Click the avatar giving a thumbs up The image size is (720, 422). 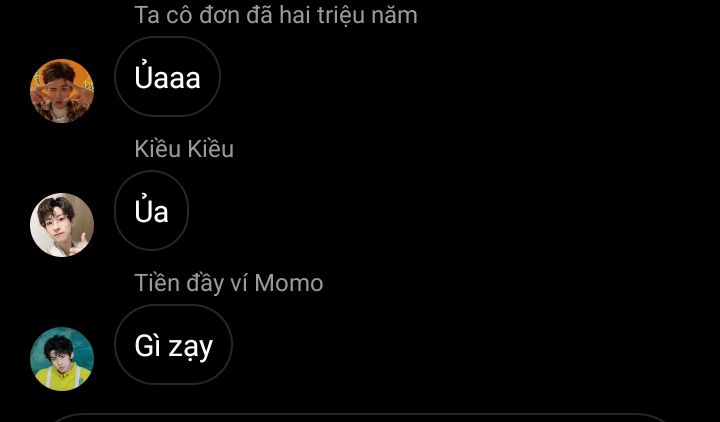point(62,225)
